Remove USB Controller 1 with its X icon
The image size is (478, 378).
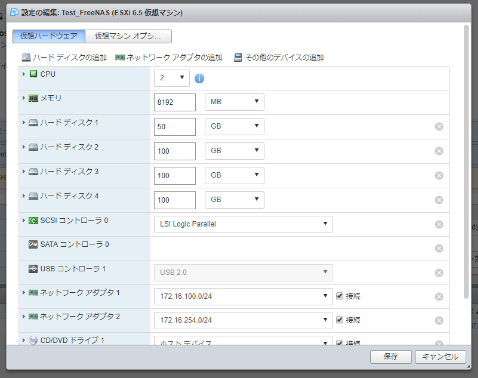(x=439, y=273)
